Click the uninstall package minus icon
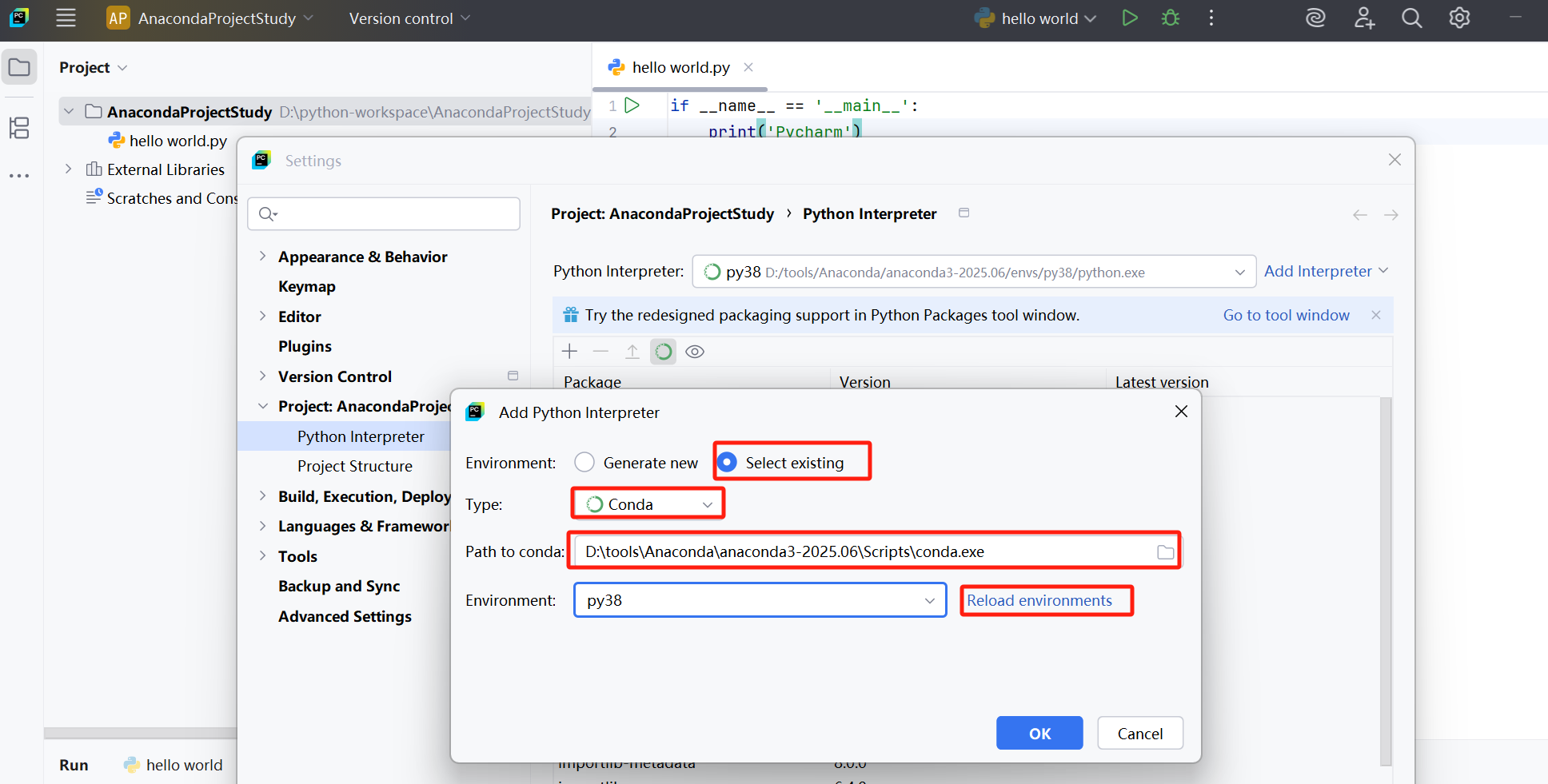 pos(600,352)
